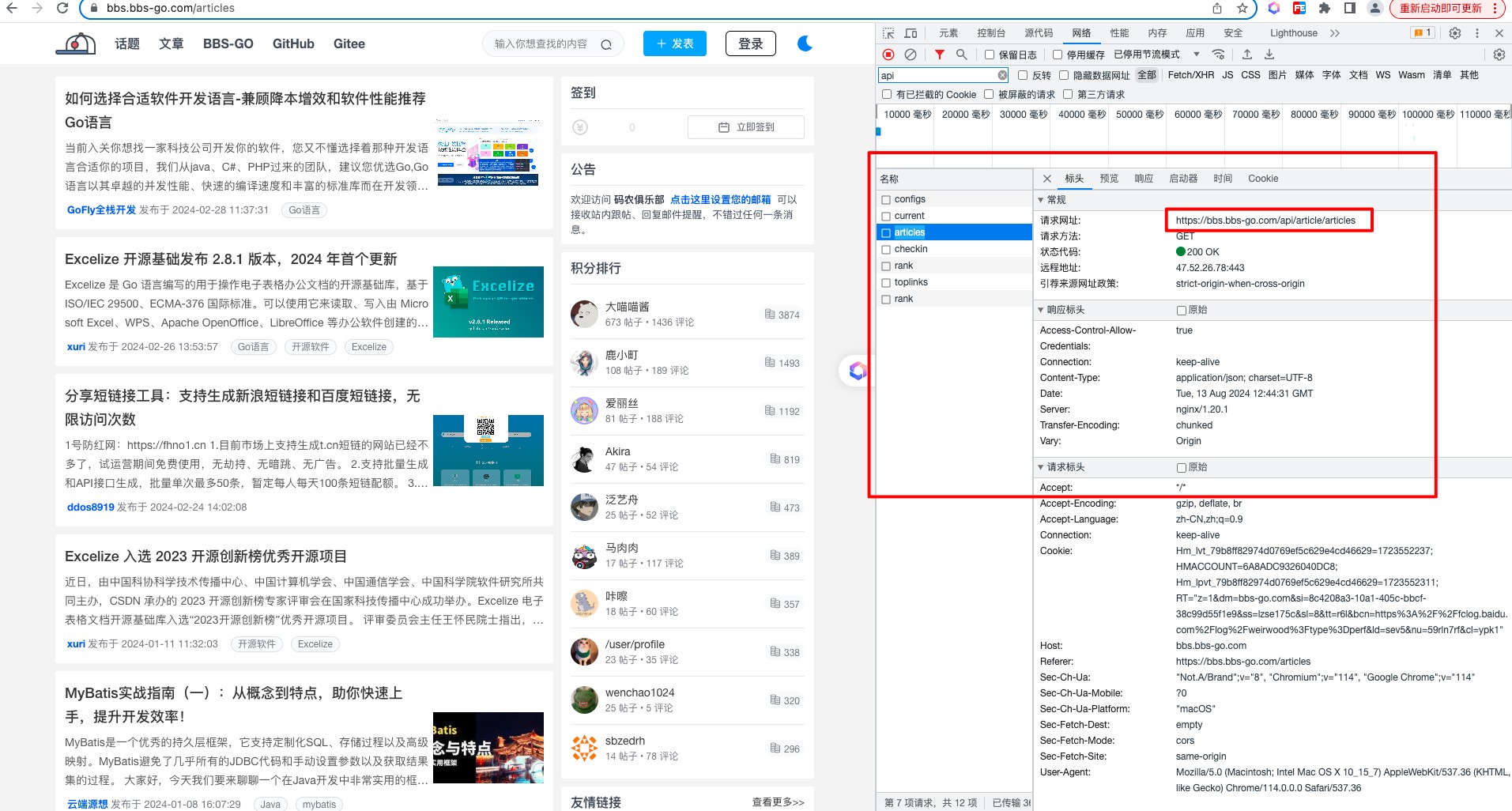Screen dimensions: 1512x811
Task: Switch to the 元素 DevTools tab
Action: coord(948,33)
